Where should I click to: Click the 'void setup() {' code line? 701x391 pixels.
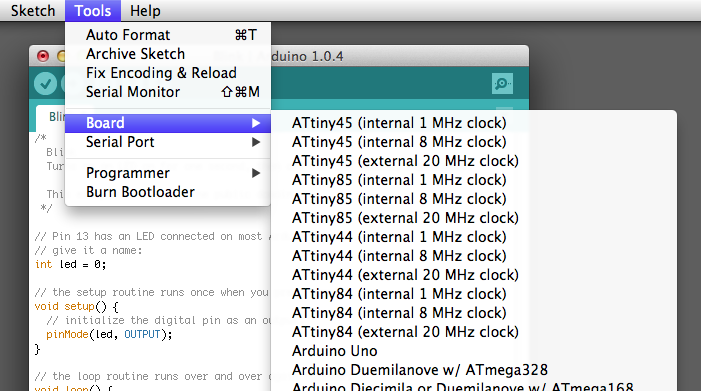click(x=76, y=307)
